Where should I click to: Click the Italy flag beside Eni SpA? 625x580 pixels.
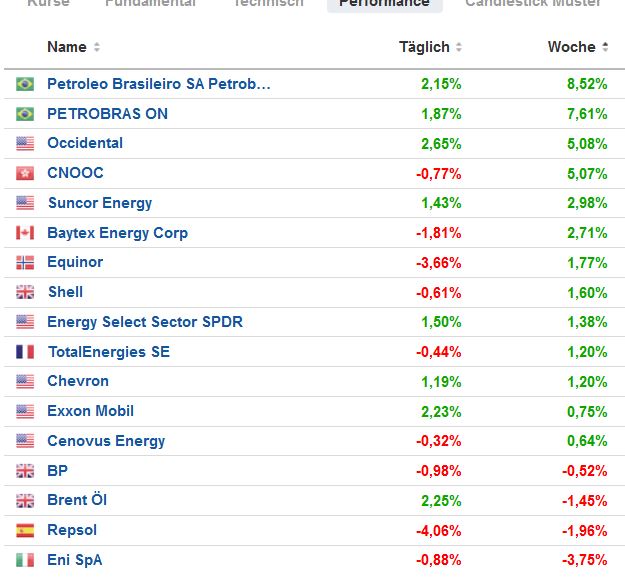(x=25, y=560)
